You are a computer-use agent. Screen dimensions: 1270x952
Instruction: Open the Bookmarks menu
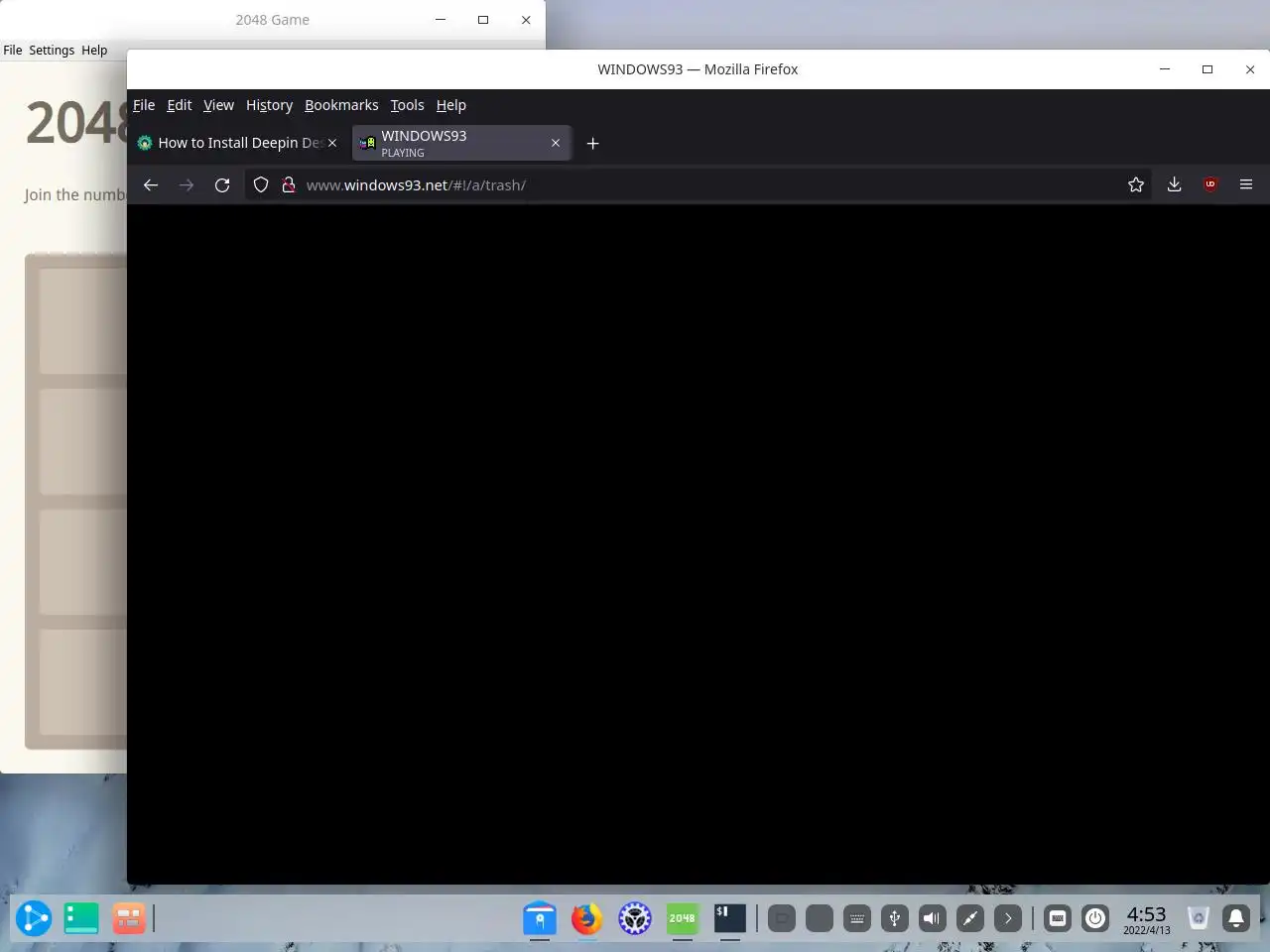[341, 105]
